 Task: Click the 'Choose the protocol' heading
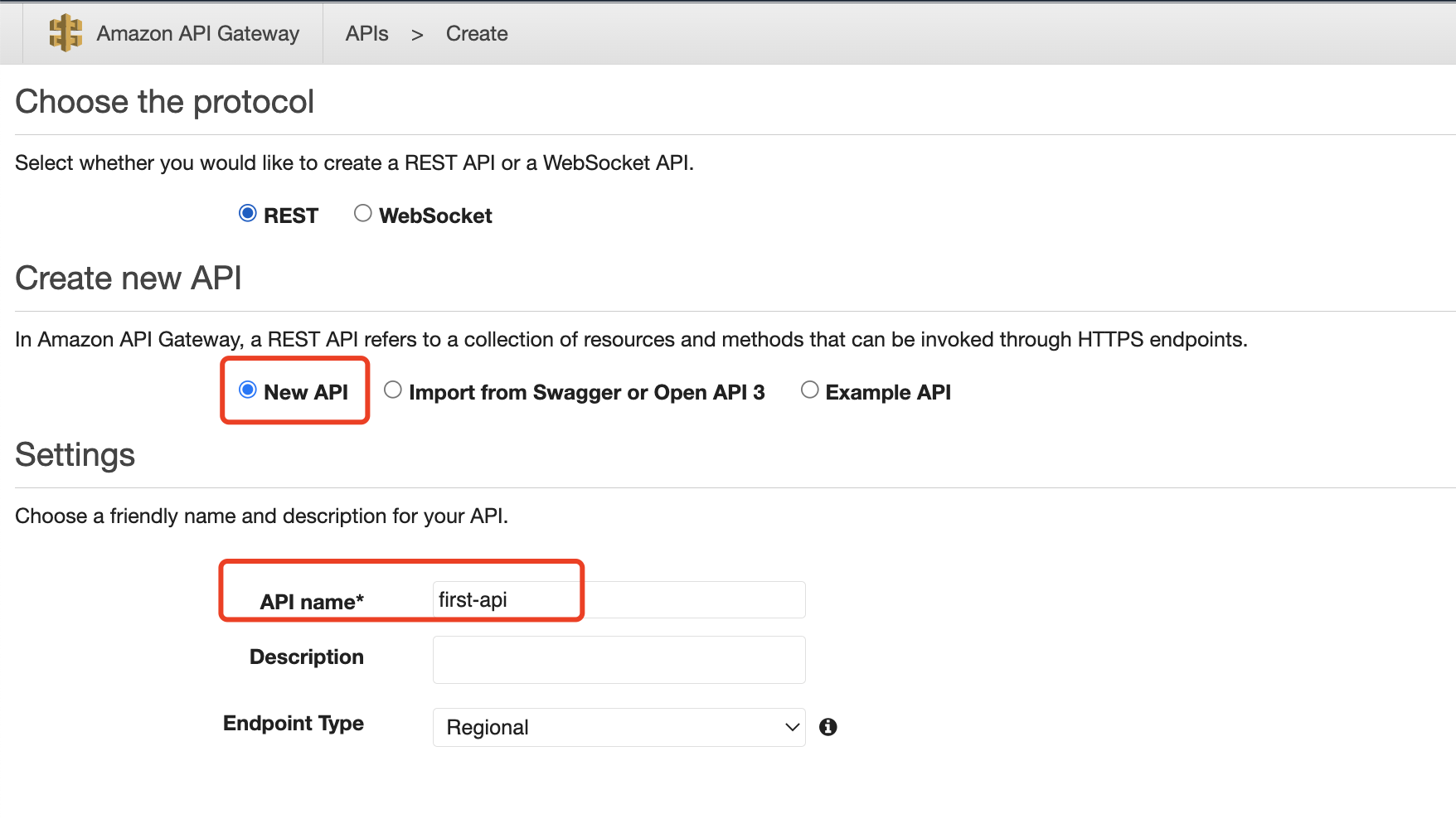click(164, 102)
